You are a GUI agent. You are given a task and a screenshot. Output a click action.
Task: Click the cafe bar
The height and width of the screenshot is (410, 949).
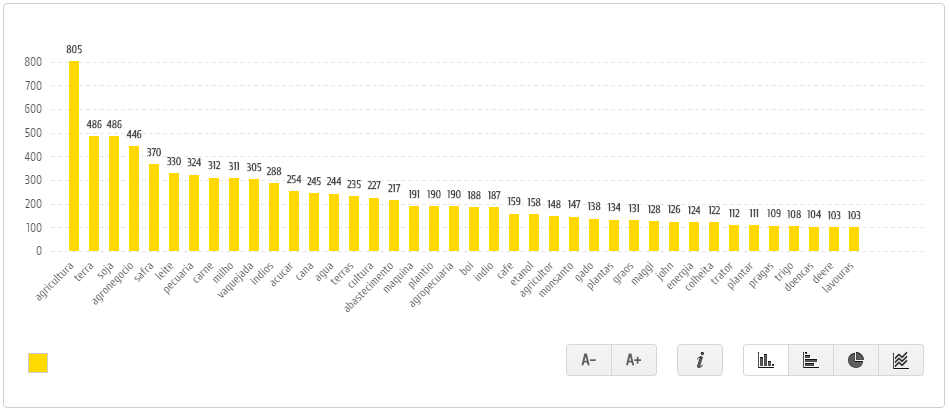click(x=514, y=233)
